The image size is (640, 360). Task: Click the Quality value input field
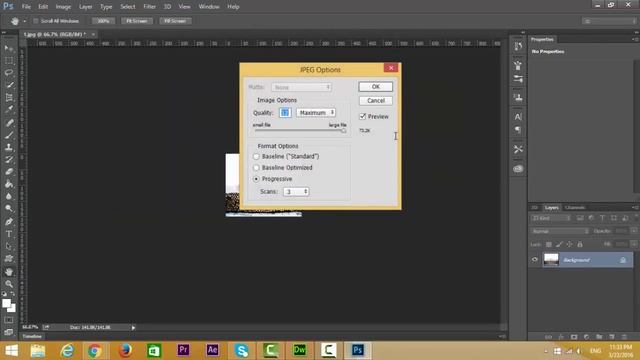(x=285, y=112)
